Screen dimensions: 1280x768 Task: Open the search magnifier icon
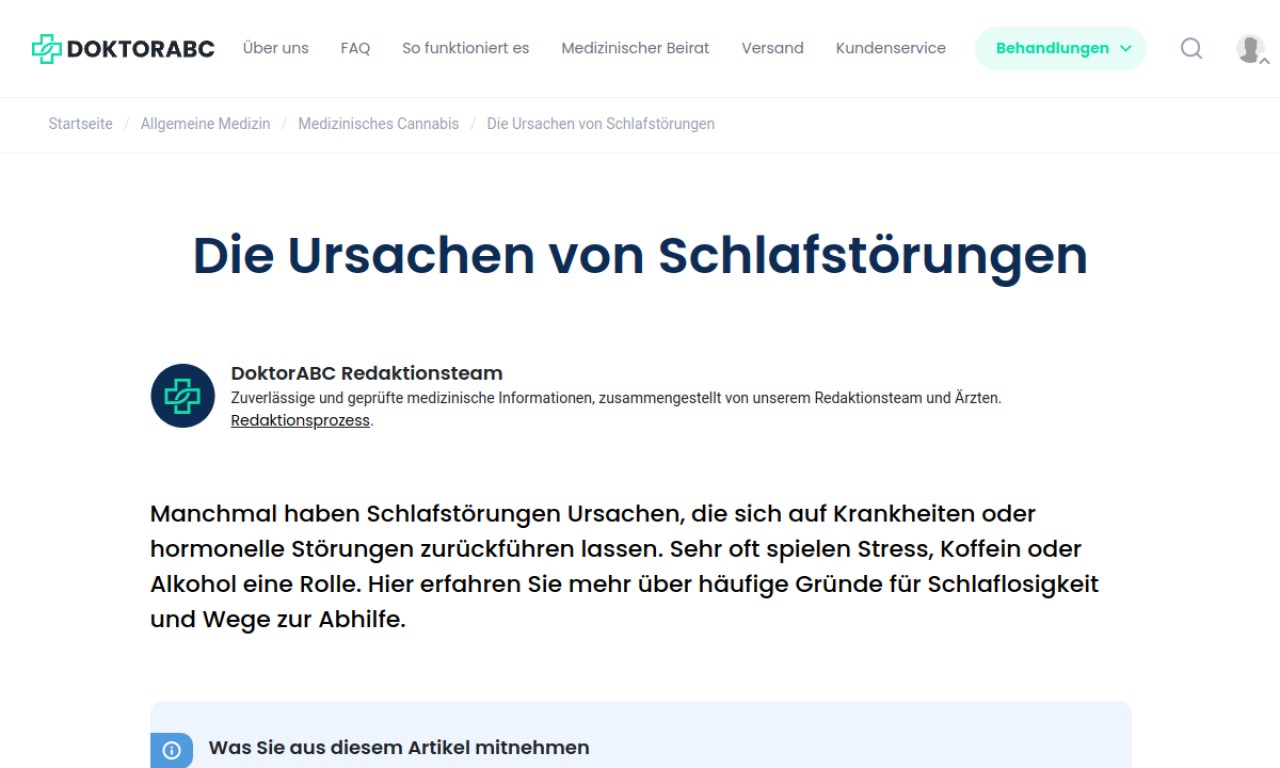click(1191, 48)
